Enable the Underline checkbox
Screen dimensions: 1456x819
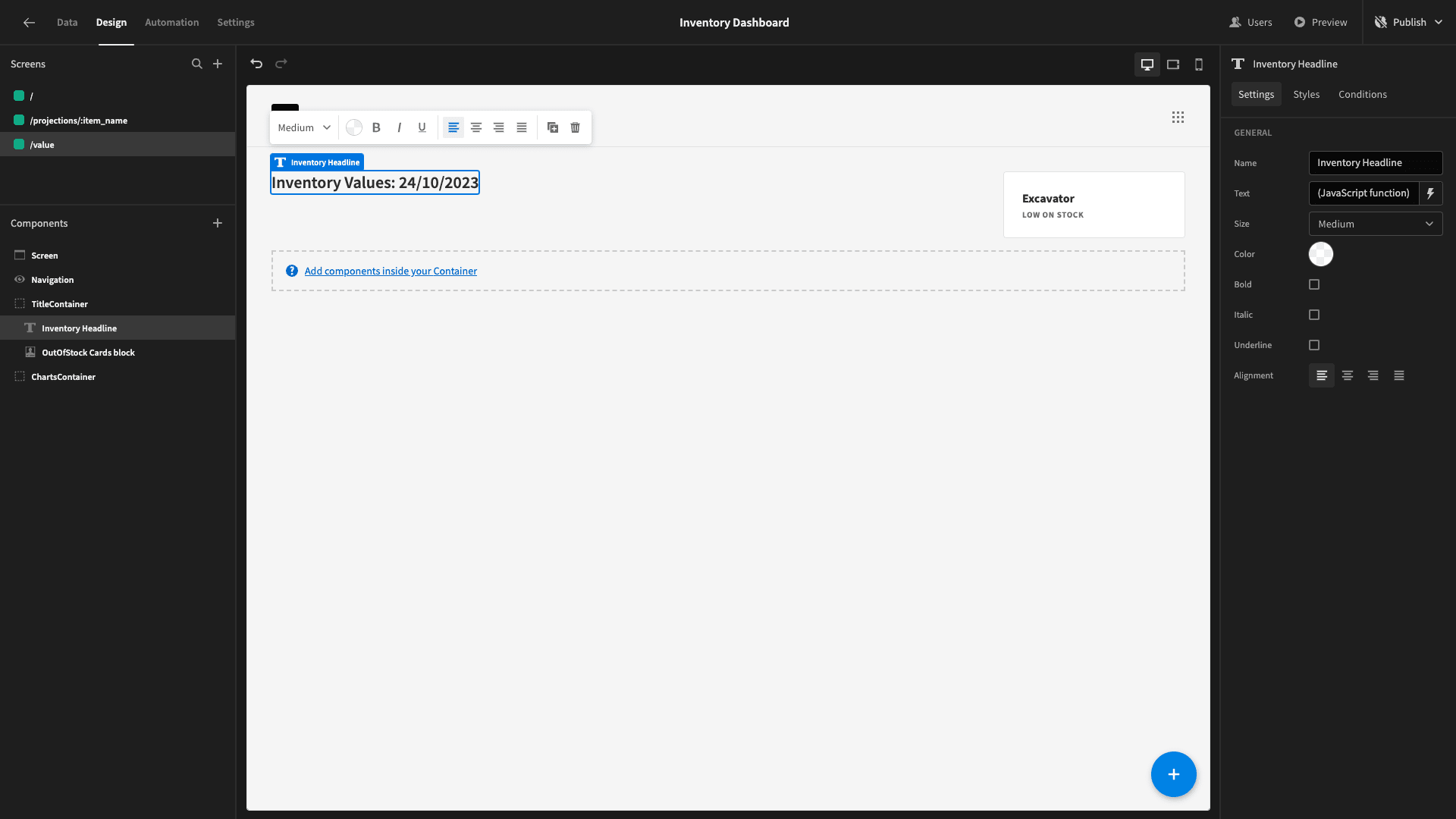(1314, 345)
